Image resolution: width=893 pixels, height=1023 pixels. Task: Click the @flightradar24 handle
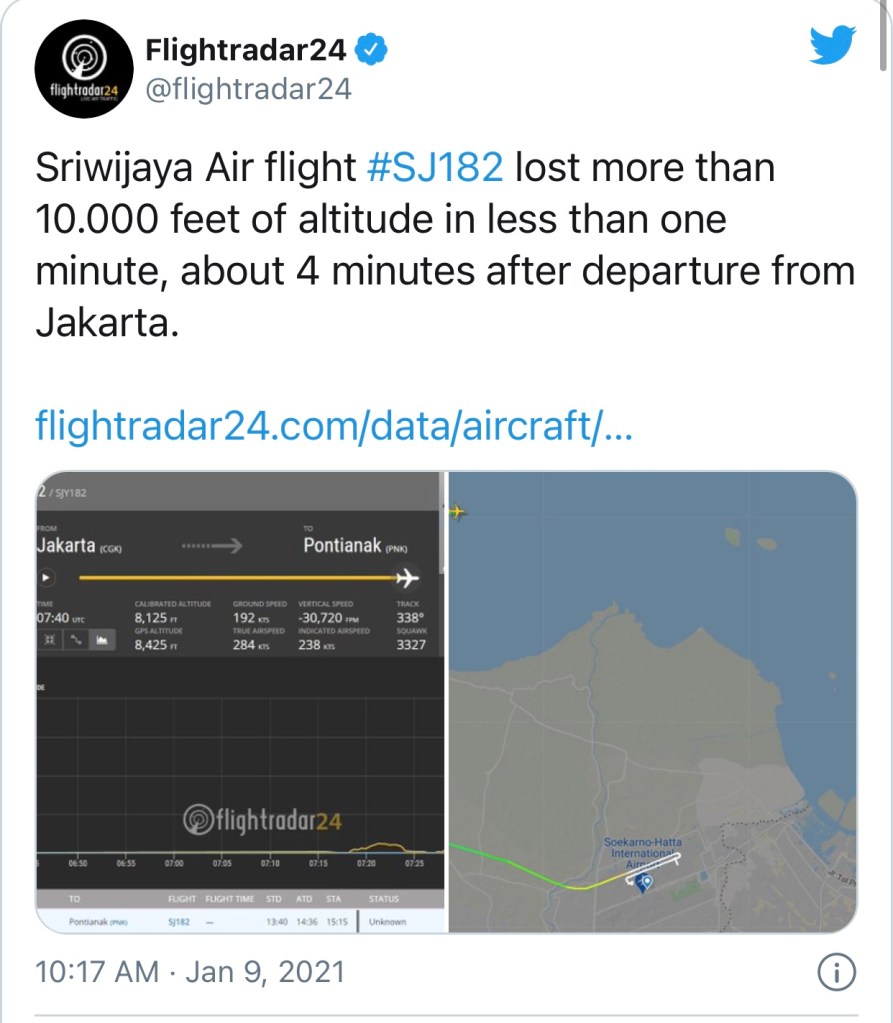click(x=249, y=89)
